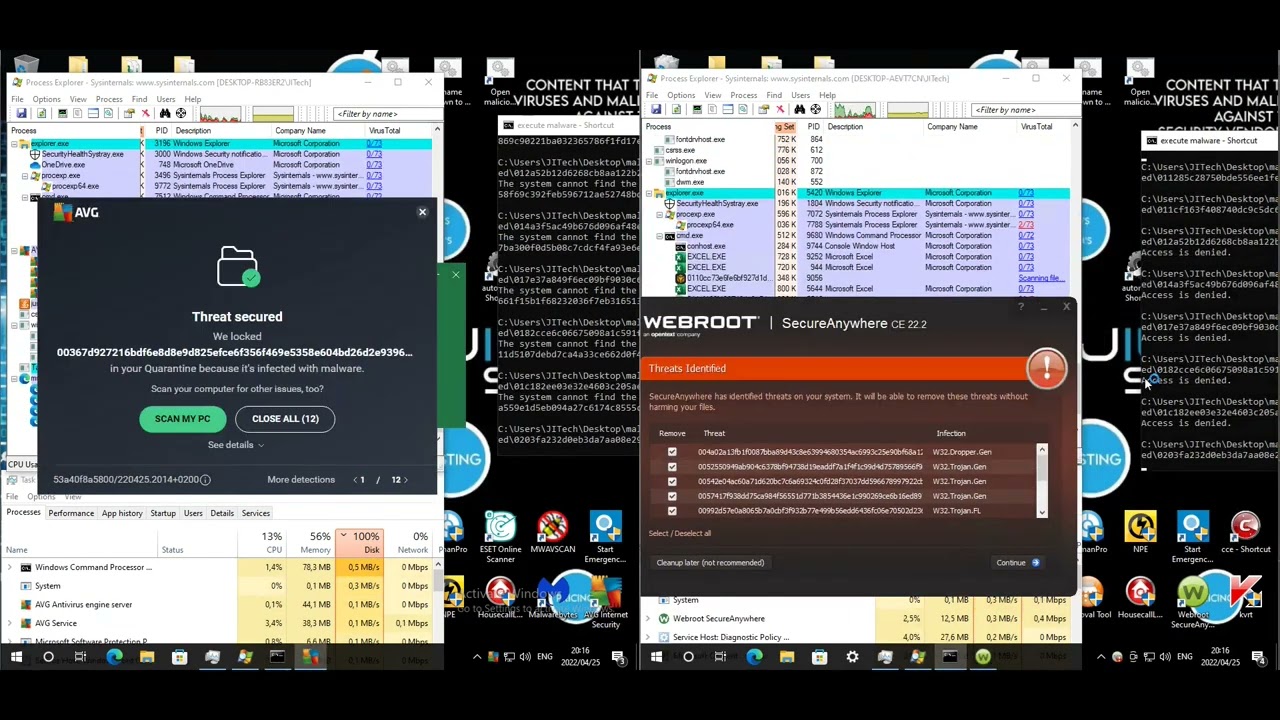Screen dimensions: 1280x720
Task: Click the CLOSE ALL (12) button in AVG
Action: (x=285, y=419)
